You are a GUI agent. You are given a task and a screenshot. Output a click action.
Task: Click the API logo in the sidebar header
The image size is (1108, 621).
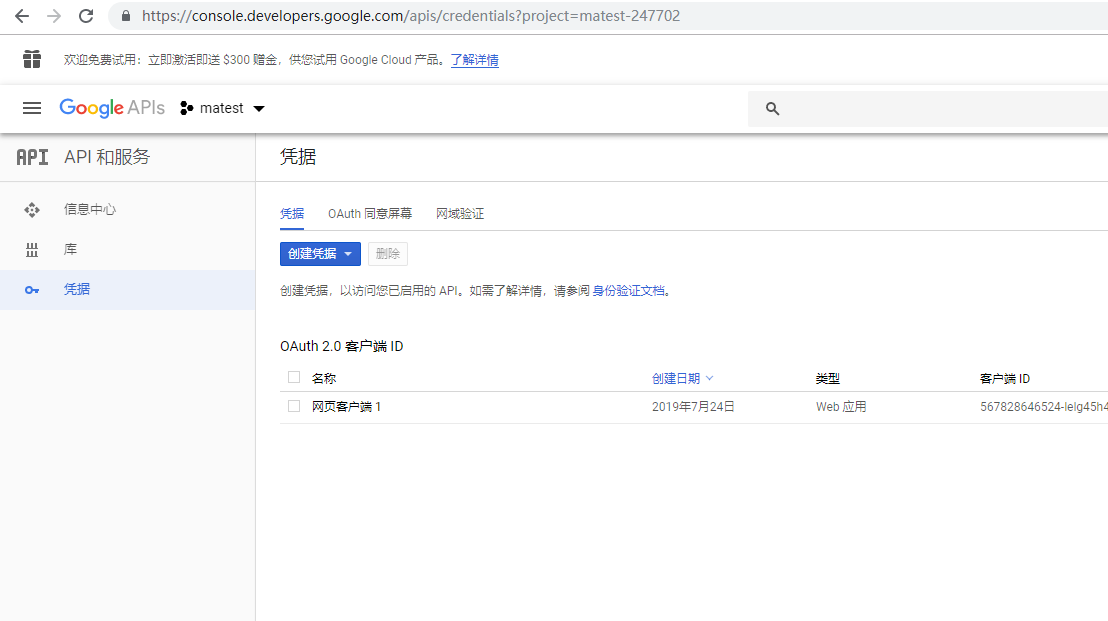pyautogui.click(x=33, y=157)
